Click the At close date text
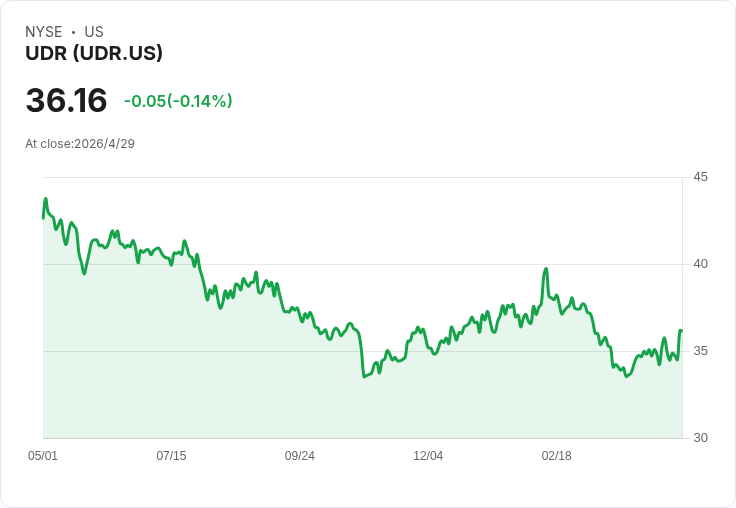The image size is (736, 508). pos(80,144)
